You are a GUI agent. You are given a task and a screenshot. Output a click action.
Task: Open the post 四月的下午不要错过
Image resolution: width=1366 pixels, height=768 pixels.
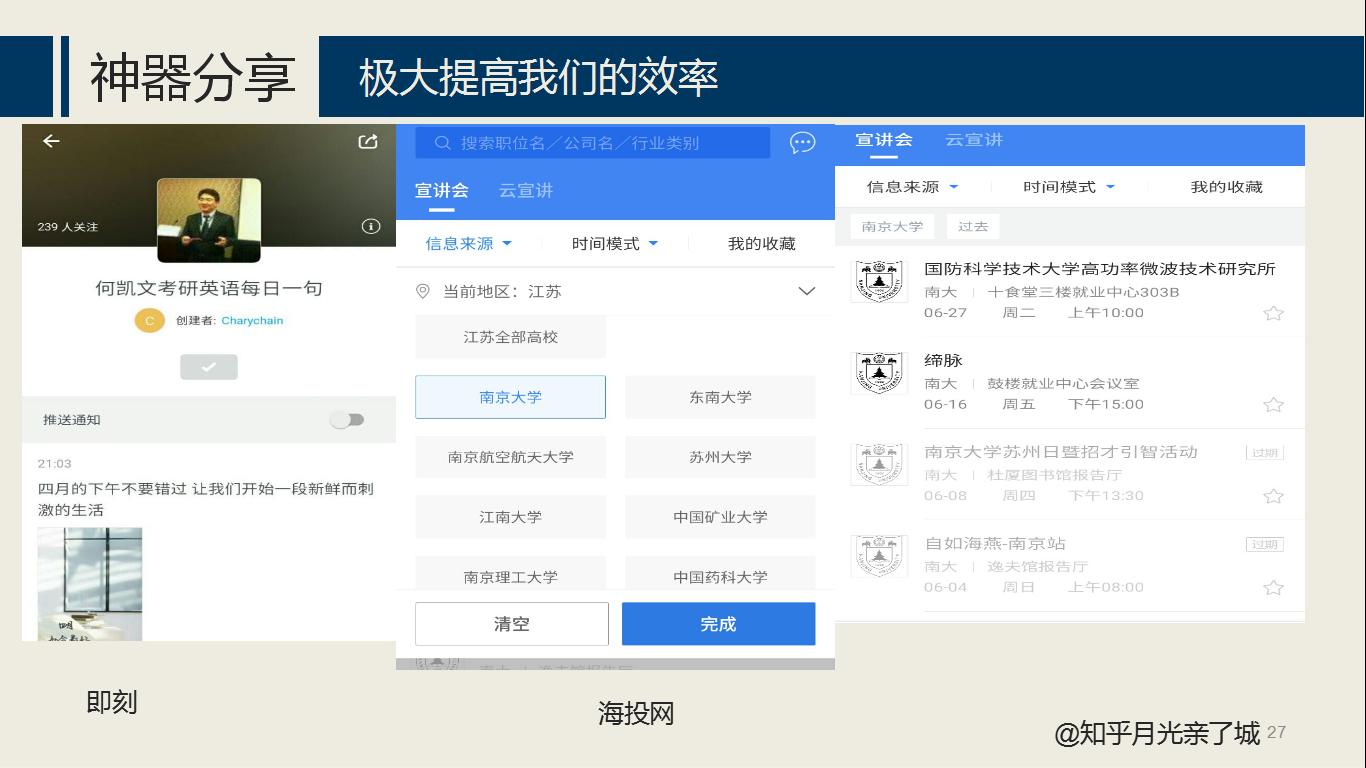[x=206, y=499]
